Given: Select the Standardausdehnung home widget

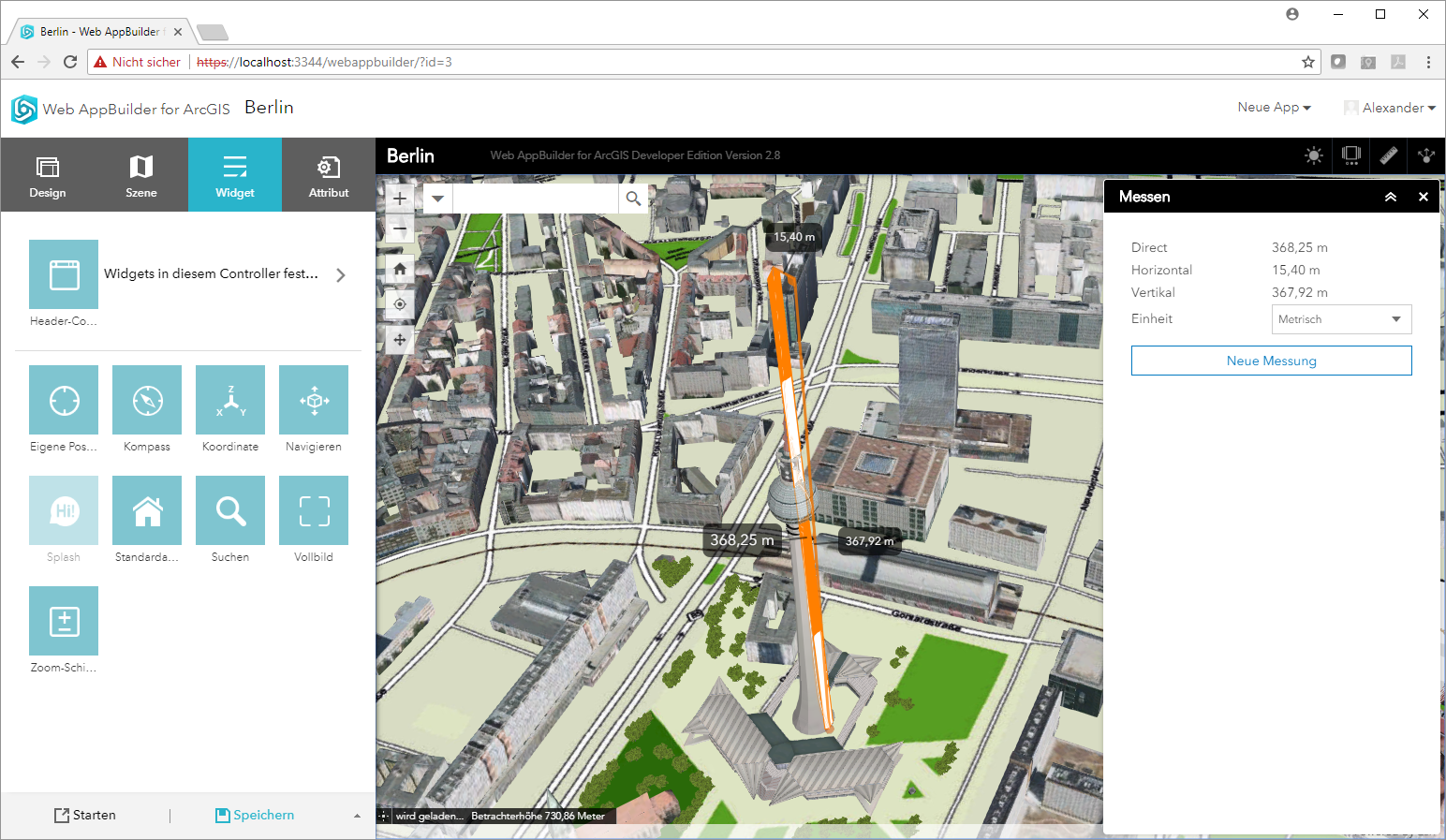Looking at the screenshot, I should pos(147,510).
